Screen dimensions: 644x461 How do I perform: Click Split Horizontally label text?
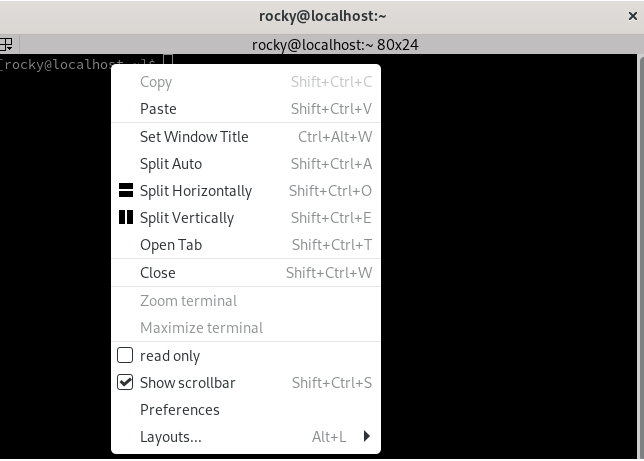(x=196, y=191)
